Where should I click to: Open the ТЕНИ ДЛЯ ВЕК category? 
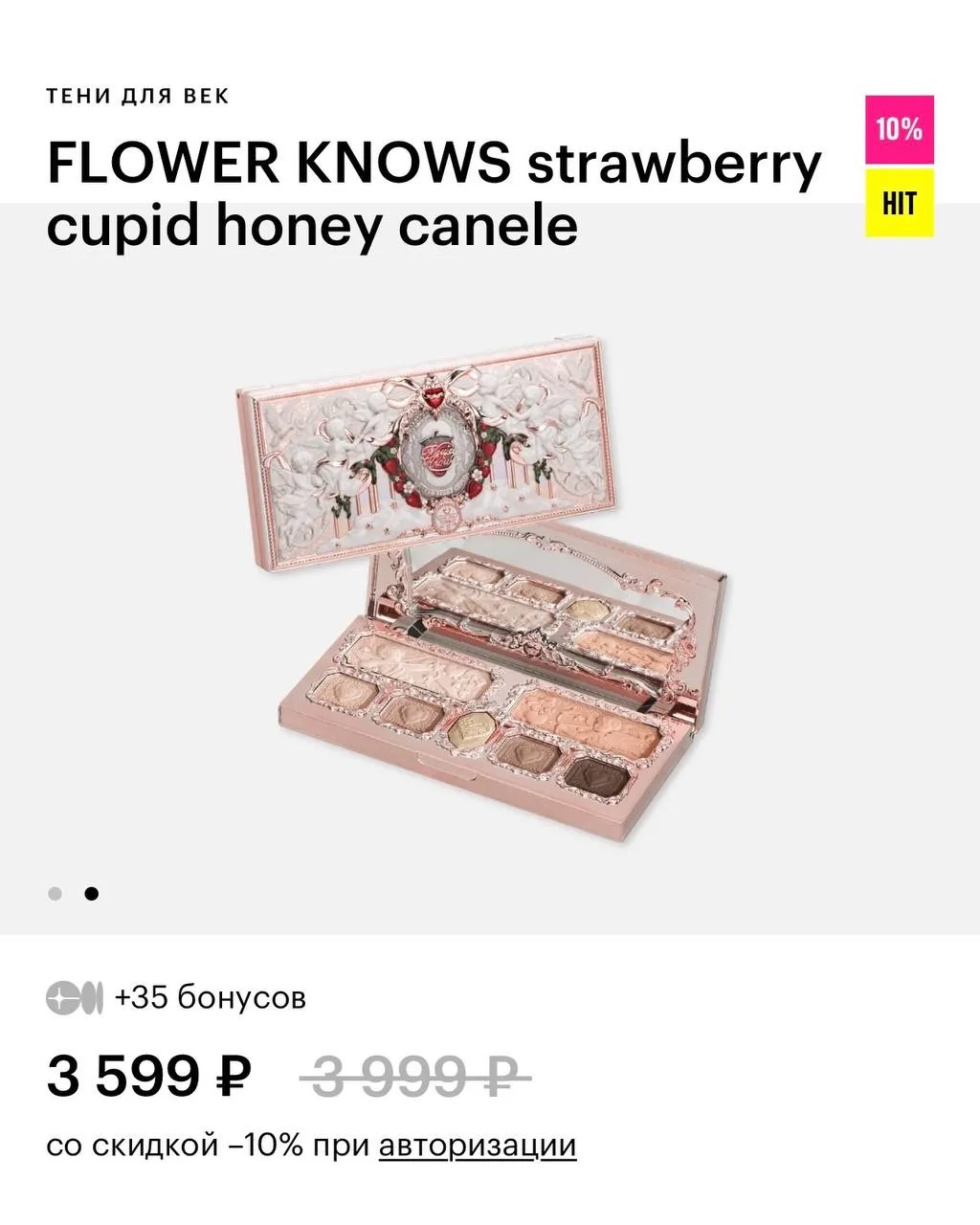pyautogui.click(x=138, y=97)
